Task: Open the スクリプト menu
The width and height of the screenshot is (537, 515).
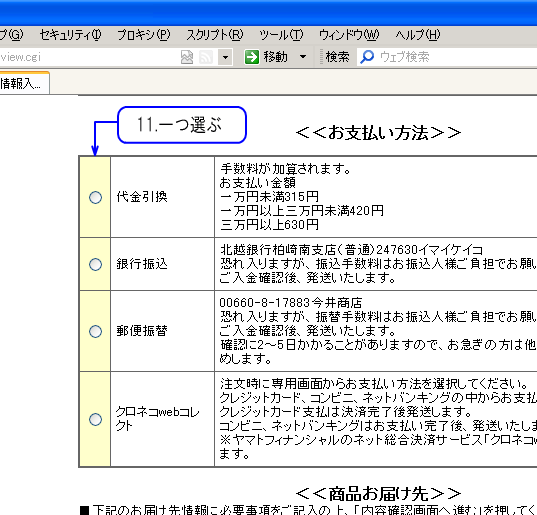Action: (x=215, y=35)
